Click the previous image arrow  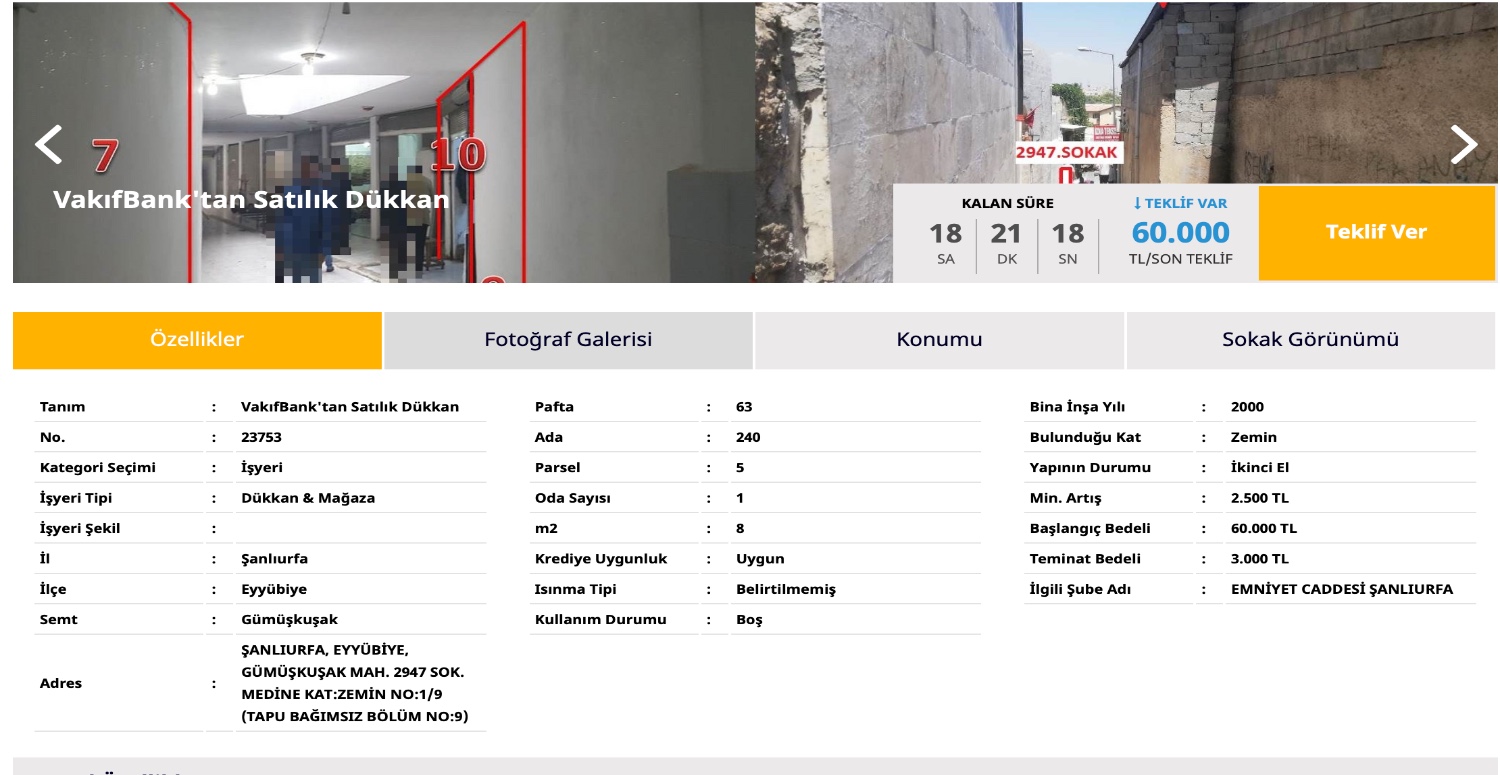[x=48, y=145]
